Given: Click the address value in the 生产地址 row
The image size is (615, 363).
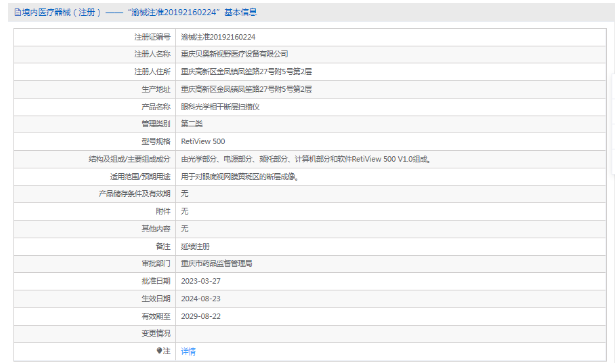Looking at the screenshot, I should [x=246, y=89].
